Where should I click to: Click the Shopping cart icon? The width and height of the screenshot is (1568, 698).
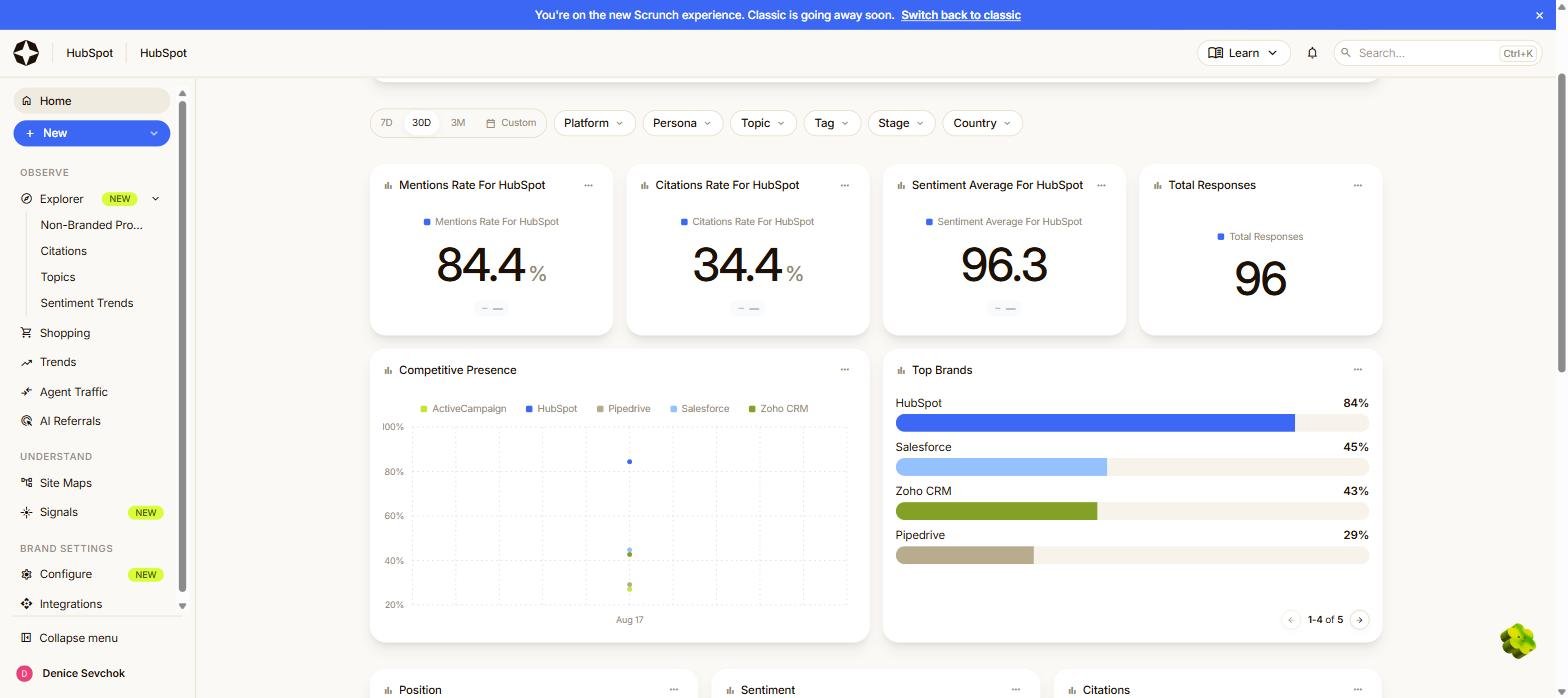26,333
